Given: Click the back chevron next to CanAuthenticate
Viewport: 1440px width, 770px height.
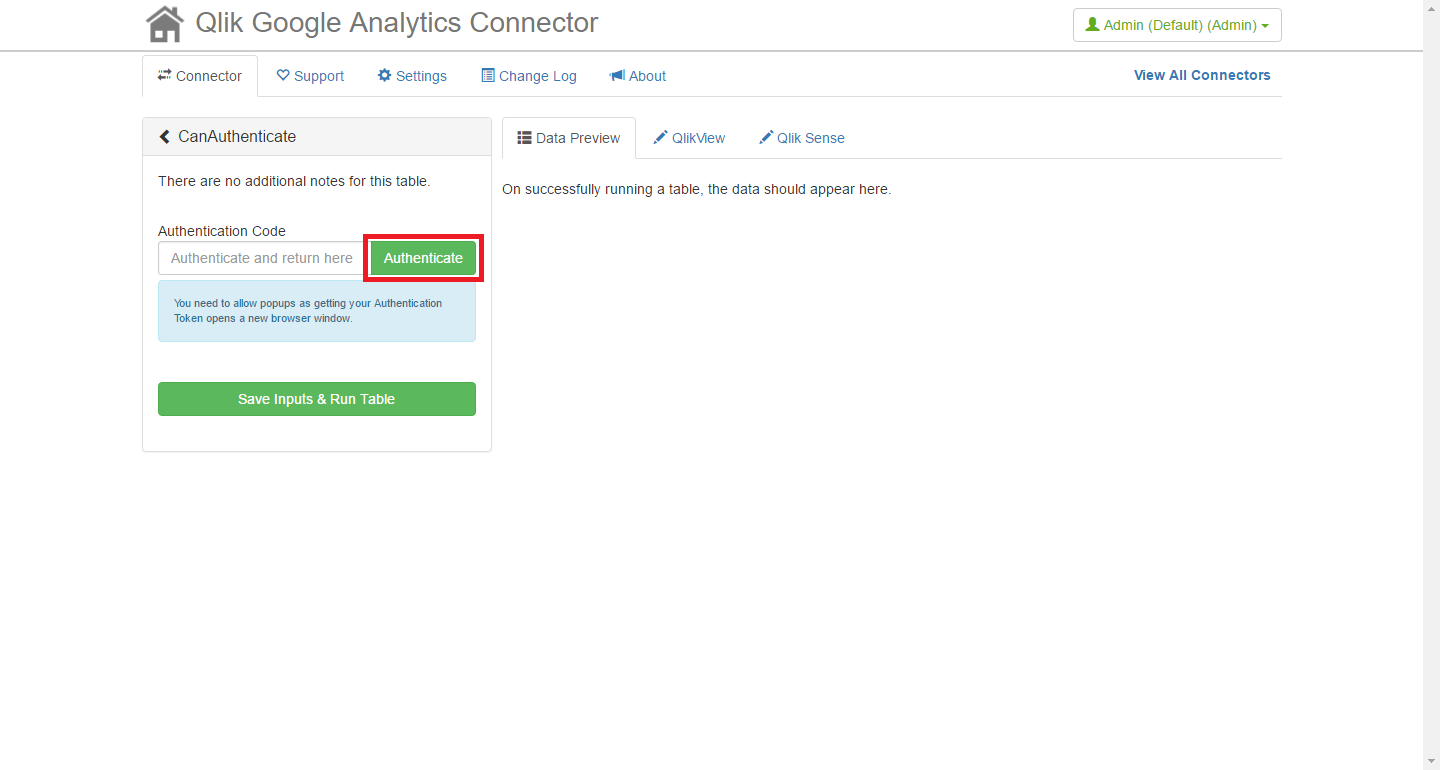Looking at the screenshot, I should pyautogui.click(x=165, y=137).
